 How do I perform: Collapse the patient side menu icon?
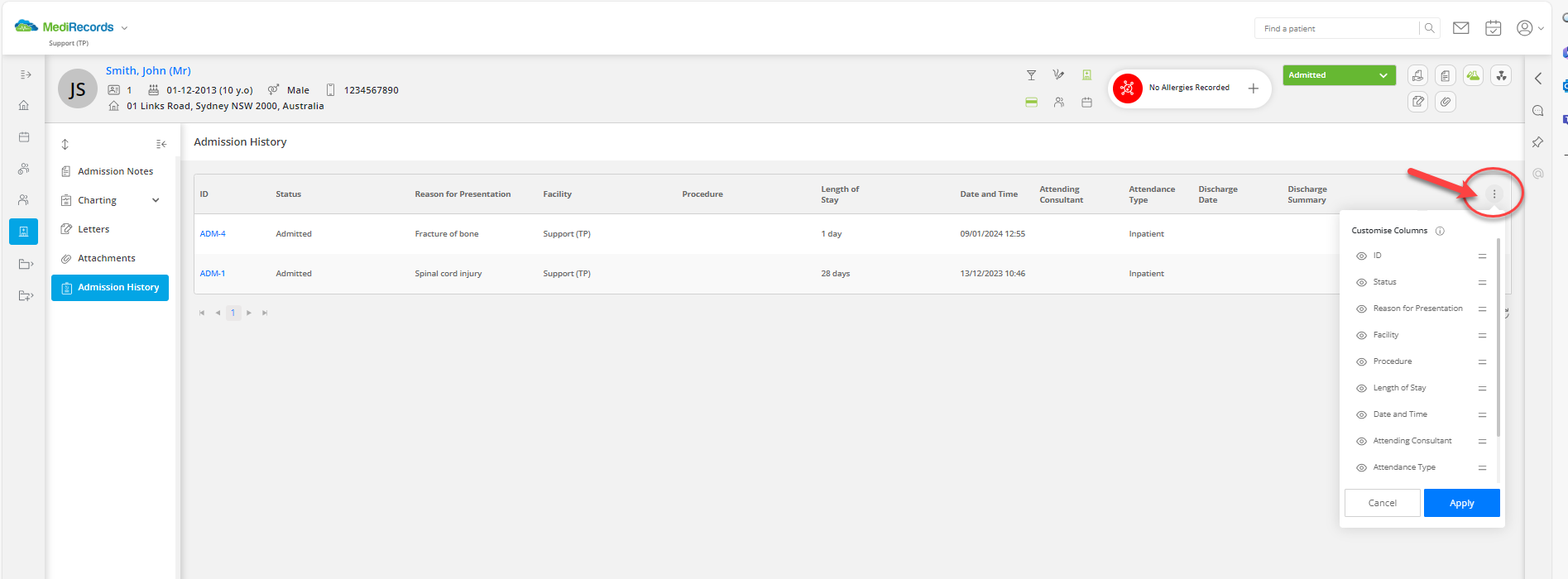(161, 144)
